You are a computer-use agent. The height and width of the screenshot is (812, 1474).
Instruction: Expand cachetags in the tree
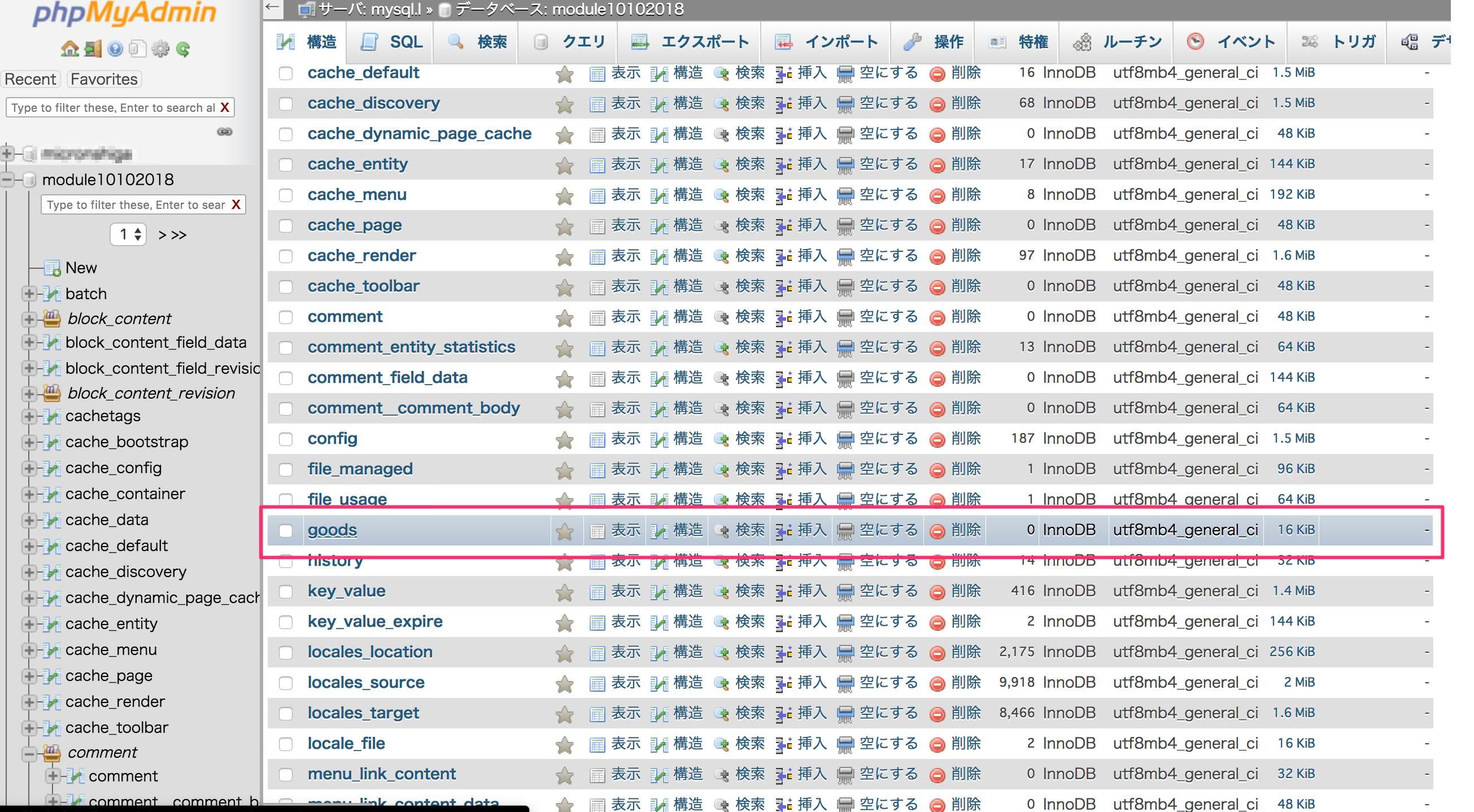28,416
